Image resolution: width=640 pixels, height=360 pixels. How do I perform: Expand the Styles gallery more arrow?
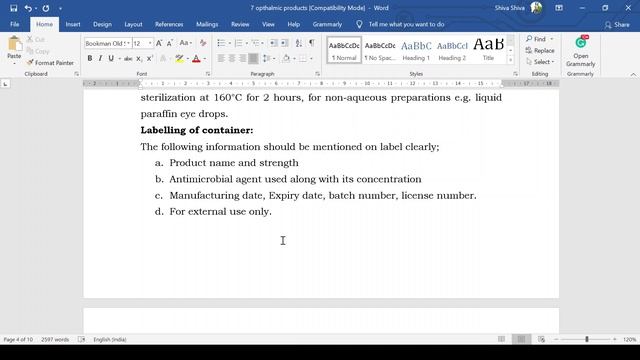click(x=511, y=60)
